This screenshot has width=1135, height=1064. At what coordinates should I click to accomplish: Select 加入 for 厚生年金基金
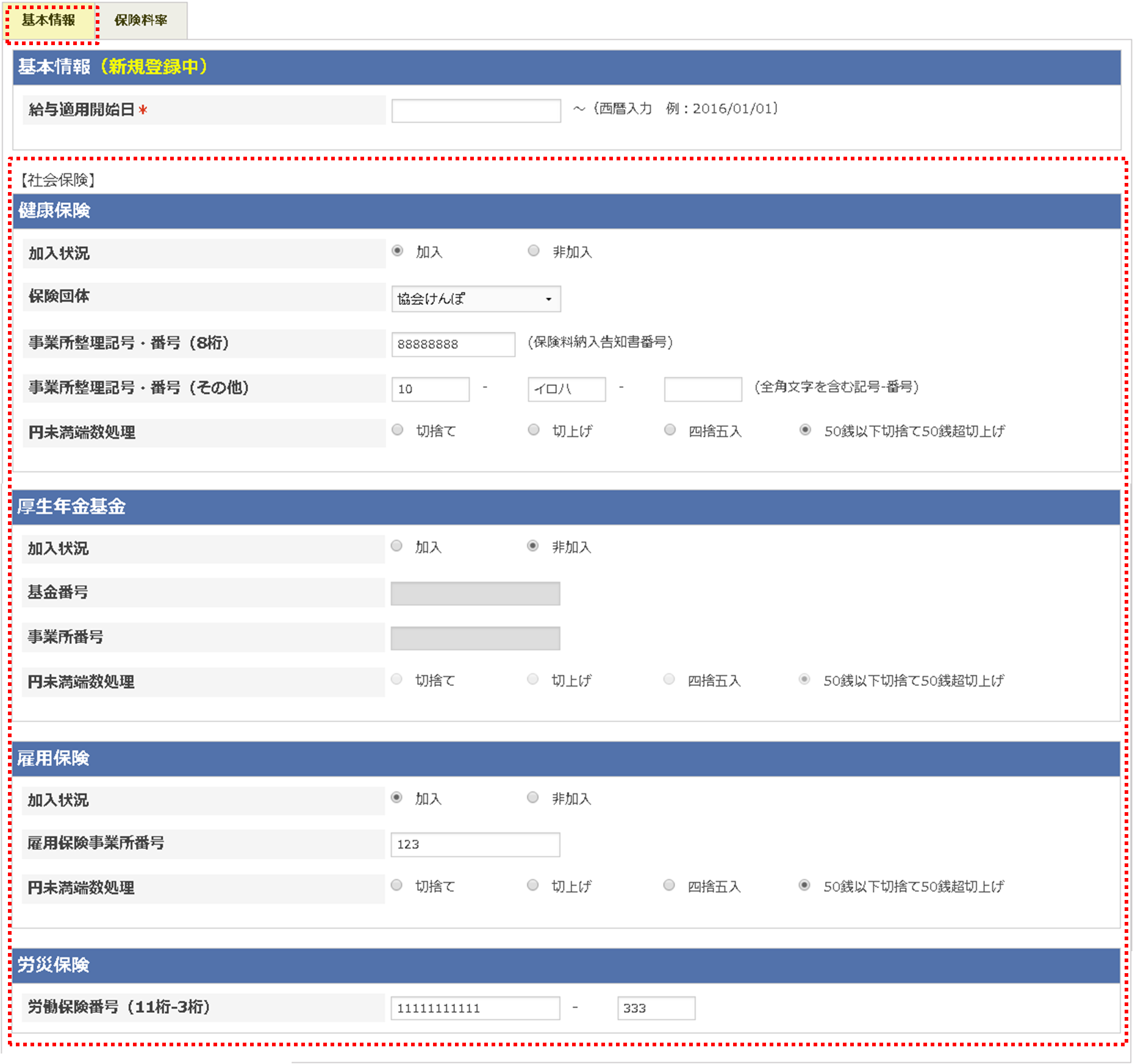398,546
